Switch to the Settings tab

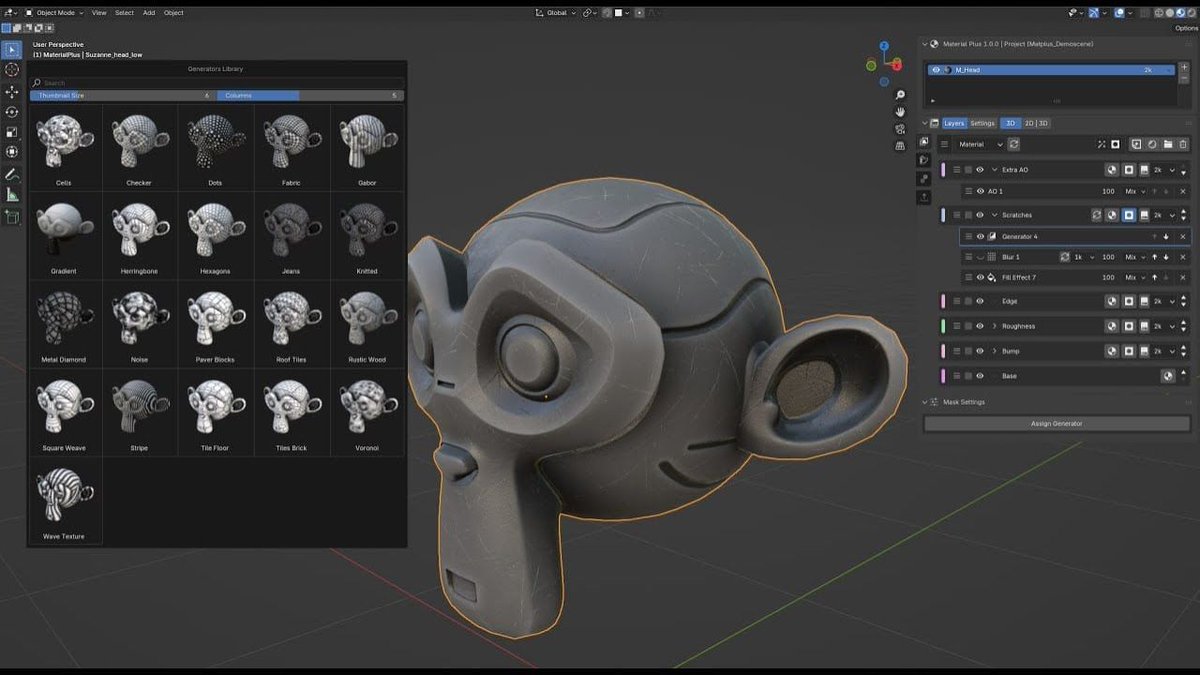pos(983,123)
